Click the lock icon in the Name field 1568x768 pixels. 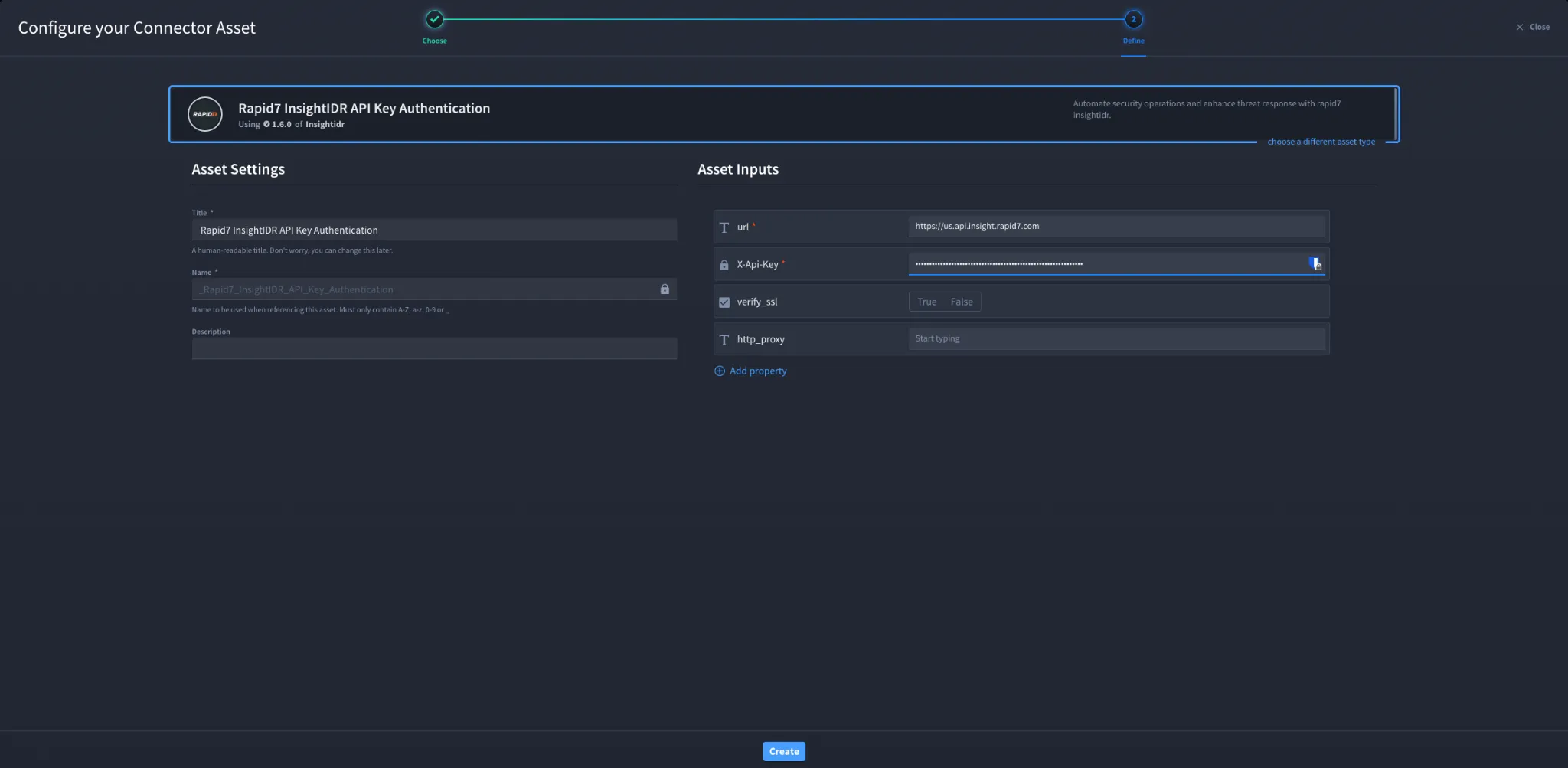(665, 289)
